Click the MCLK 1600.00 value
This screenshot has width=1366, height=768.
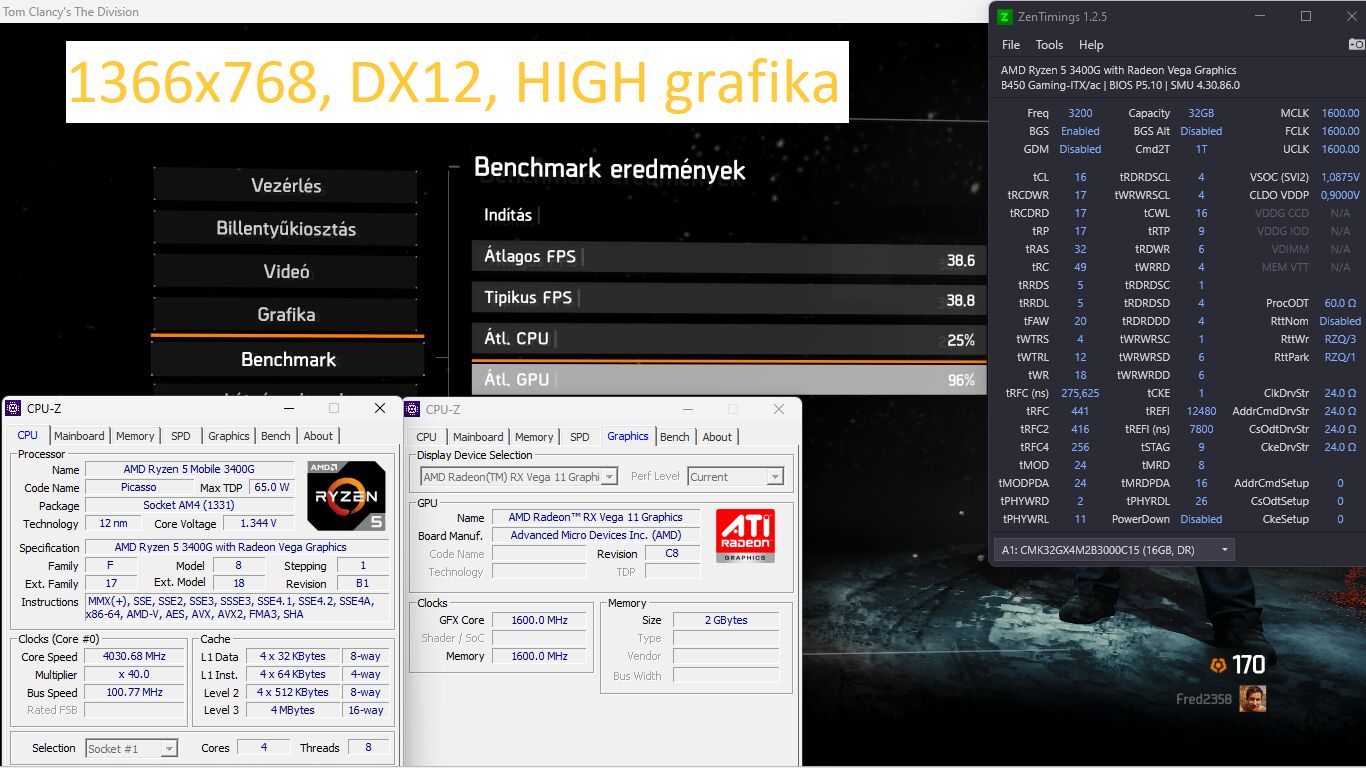[1340, 113]
